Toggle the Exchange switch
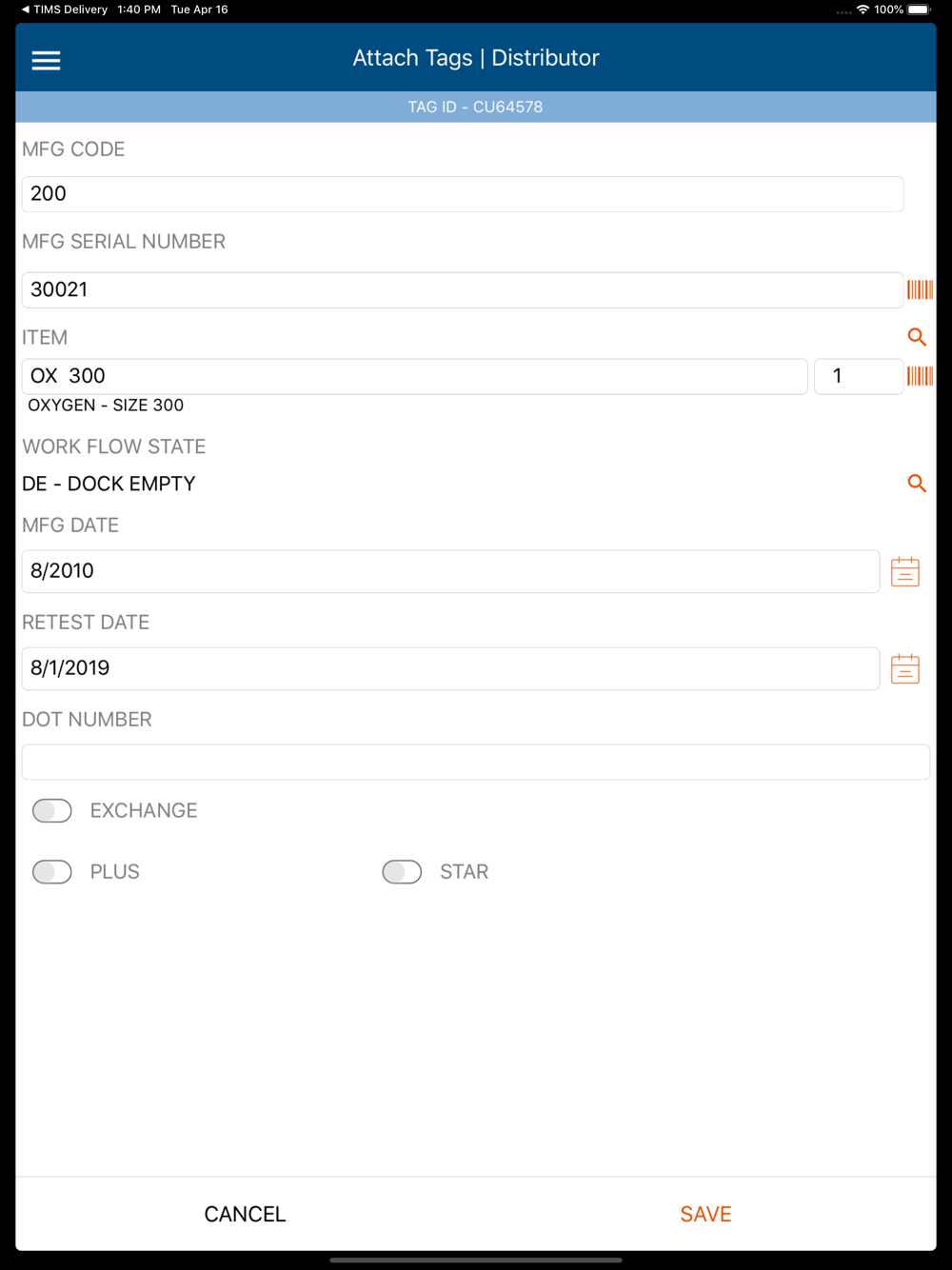Image resolution: width=952 pixels, height=1270 pixels. (52, 810)
